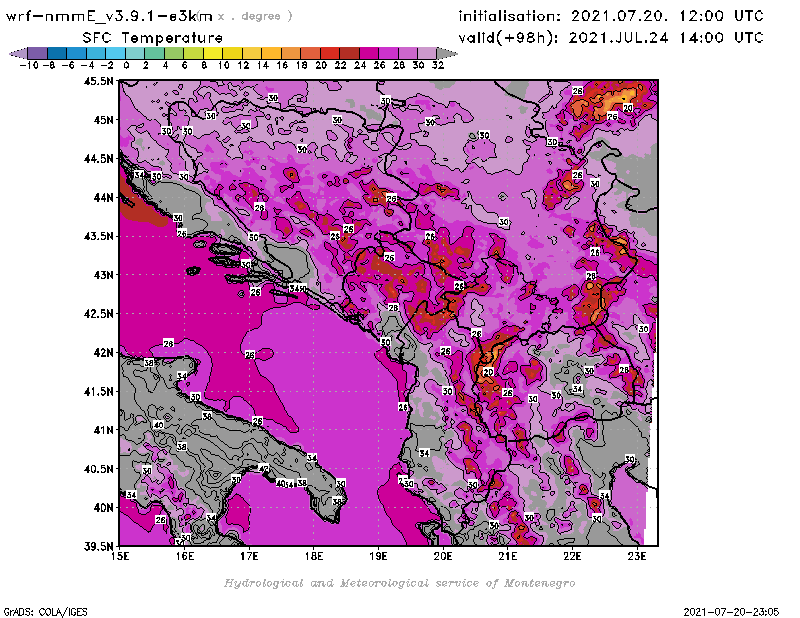
Task: Click 'Hydrological and Meteorological service of Montenegro' caption
Action: pyautogui.click(x=399, y=583)
